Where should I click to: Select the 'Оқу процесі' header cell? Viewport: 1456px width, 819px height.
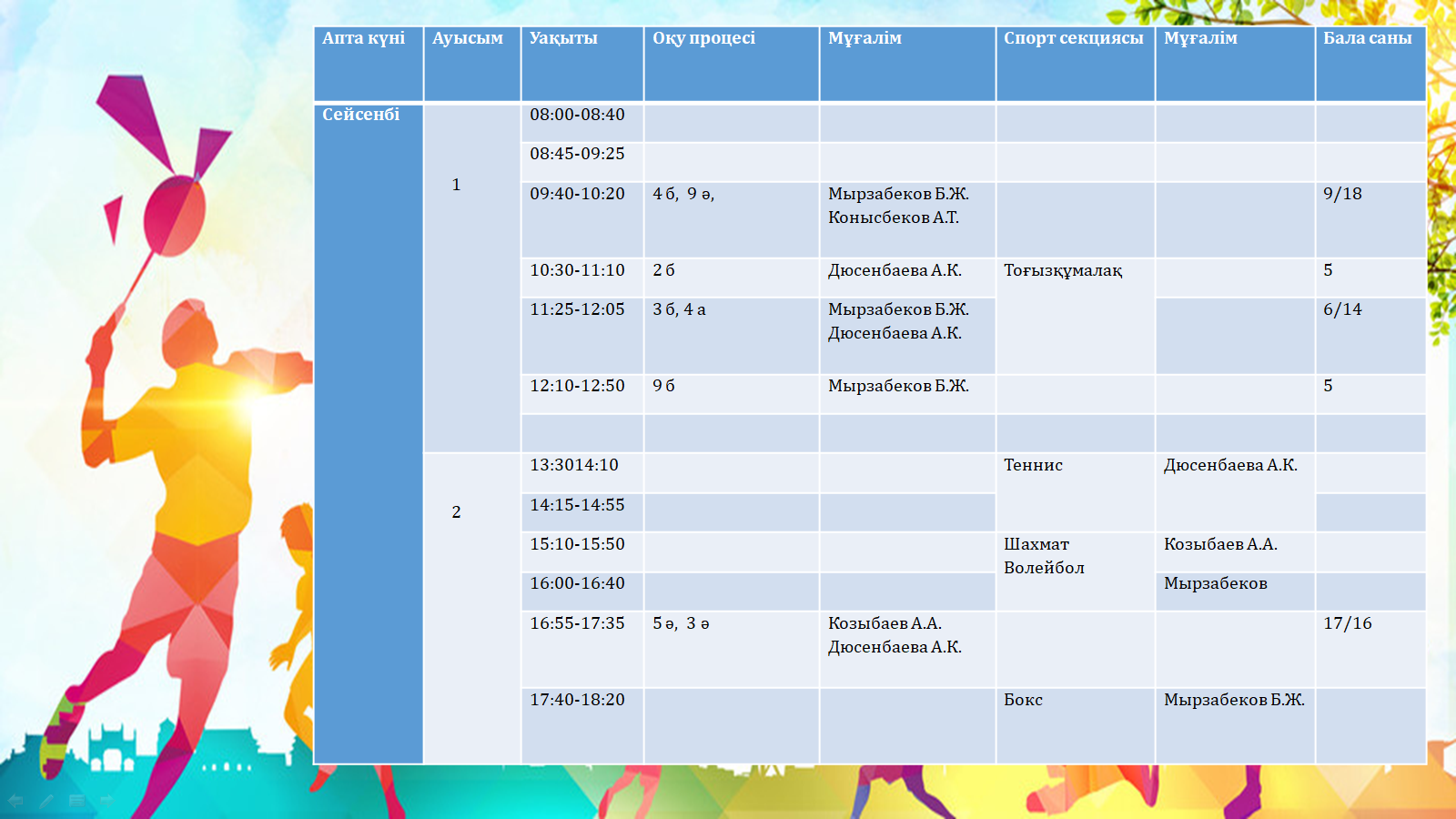click(732, 64)
